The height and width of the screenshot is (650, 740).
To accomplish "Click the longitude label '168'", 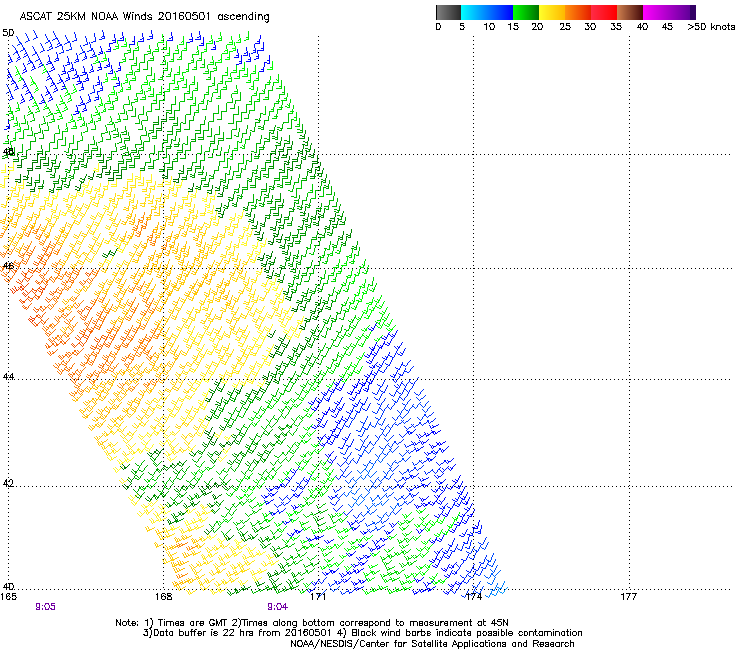I will 163,597.
